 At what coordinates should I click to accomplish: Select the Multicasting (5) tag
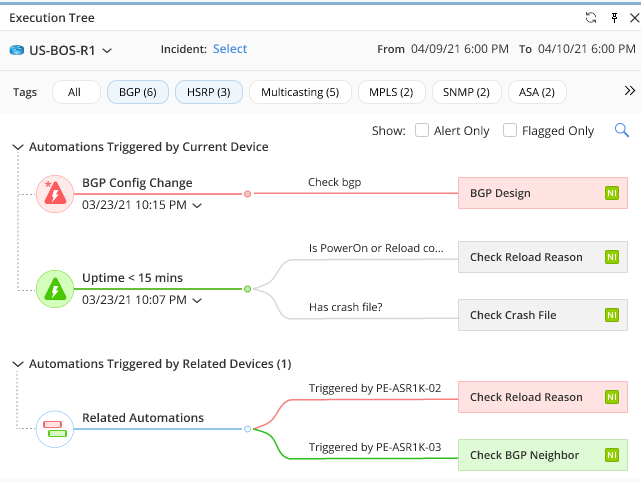coord(300,92)
